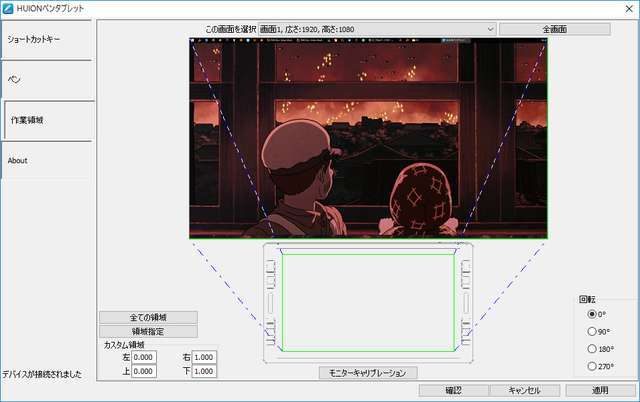640x402 pixels.
Task: Focus the 上 custom area field
Action: click(x=144, y=371)
